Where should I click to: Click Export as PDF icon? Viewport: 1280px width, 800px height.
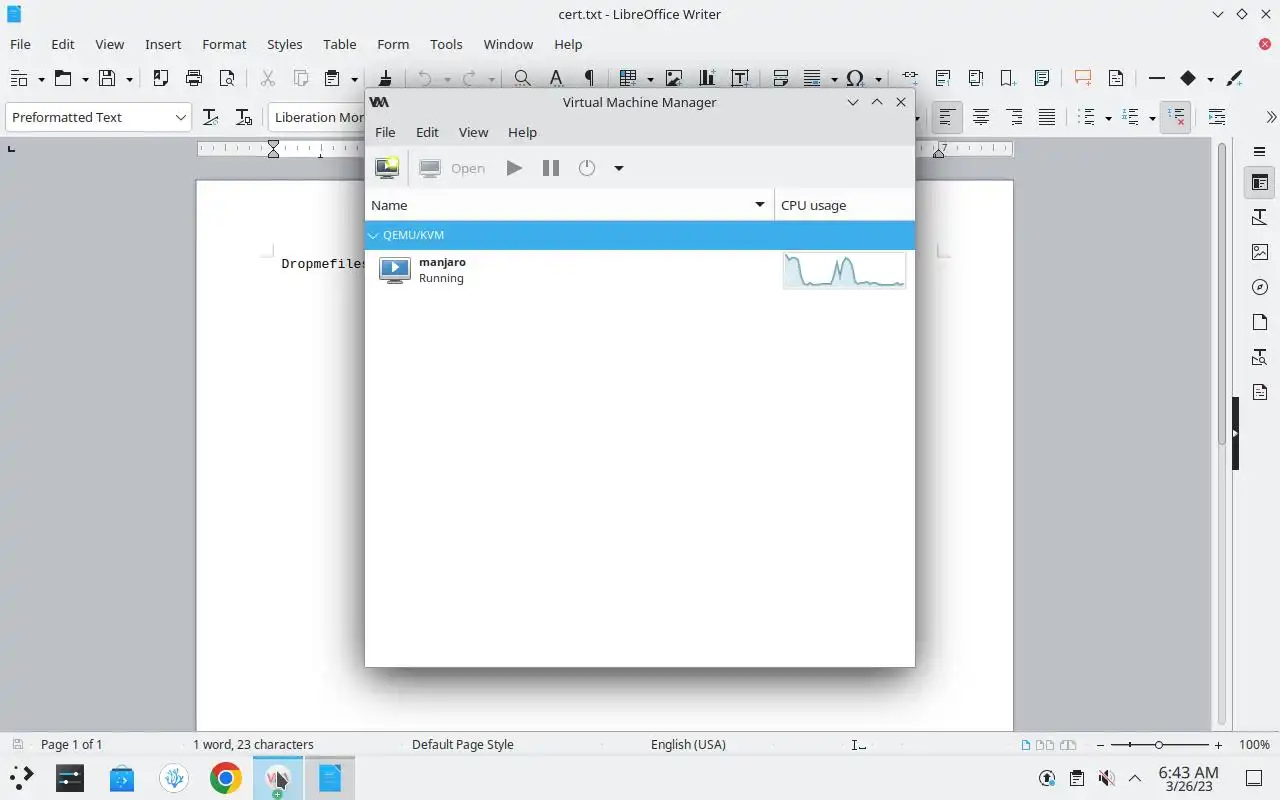point(161,78)
